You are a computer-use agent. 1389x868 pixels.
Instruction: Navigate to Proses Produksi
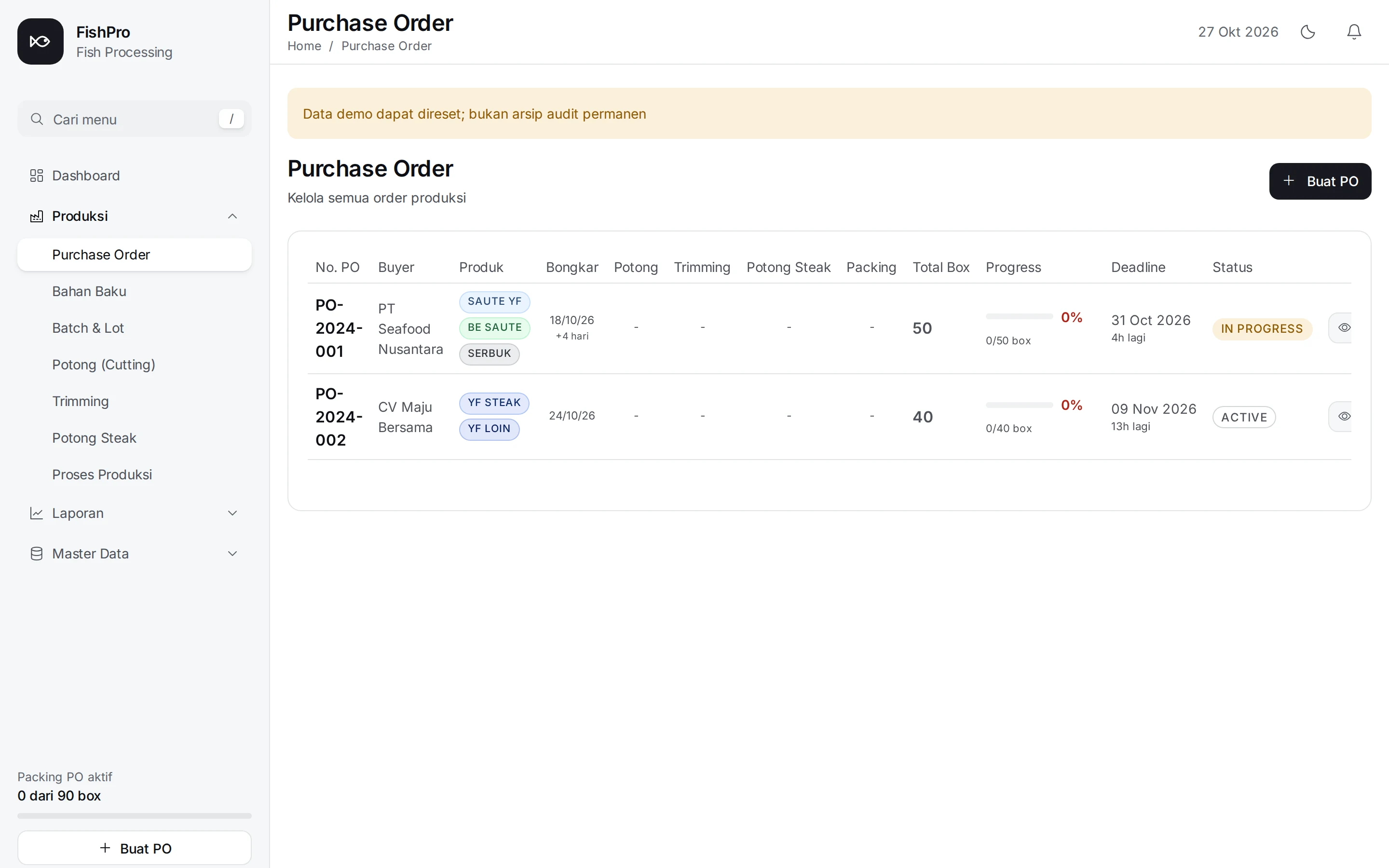coord(134,475)
